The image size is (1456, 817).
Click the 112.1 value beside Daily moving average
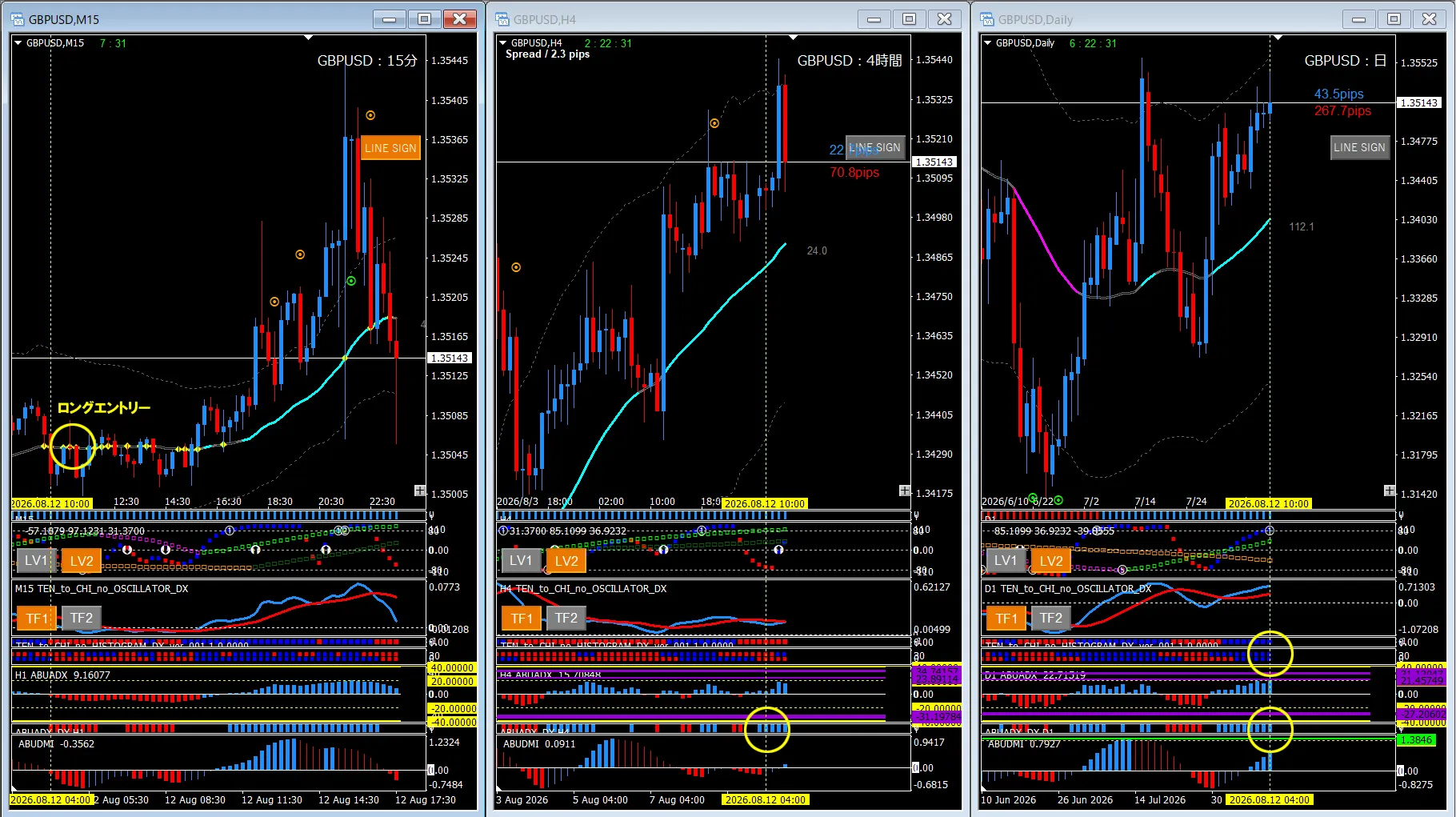[1302, 226]
